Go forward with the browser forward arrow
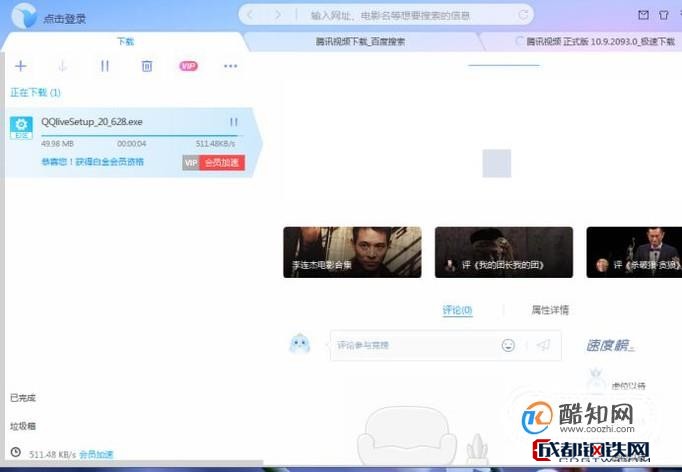This screenshot has height=472, width=682. click(x=277, y=15)
